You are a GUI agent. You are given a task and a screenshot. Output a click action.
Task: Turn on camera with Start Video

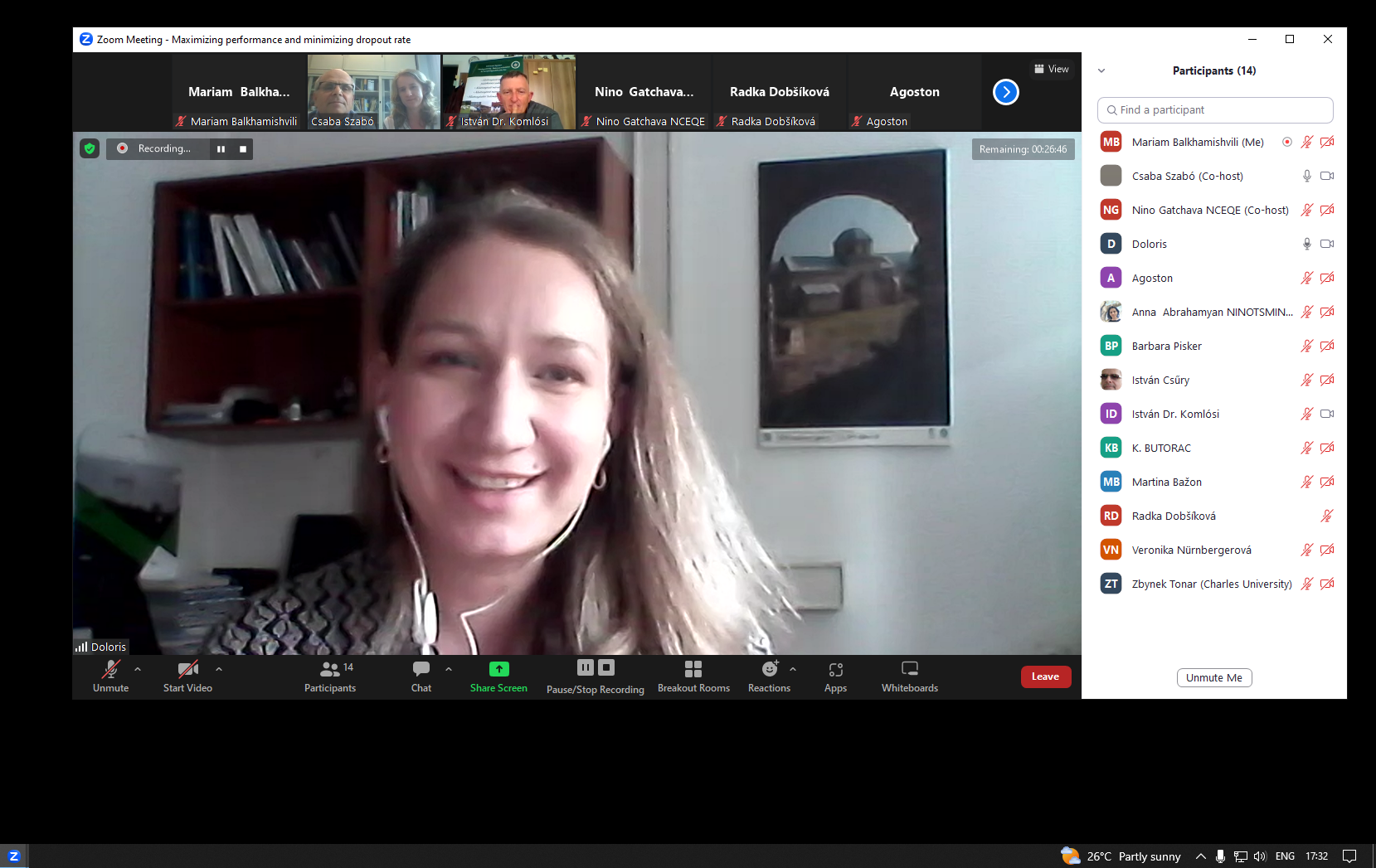(x=187, y=676)
